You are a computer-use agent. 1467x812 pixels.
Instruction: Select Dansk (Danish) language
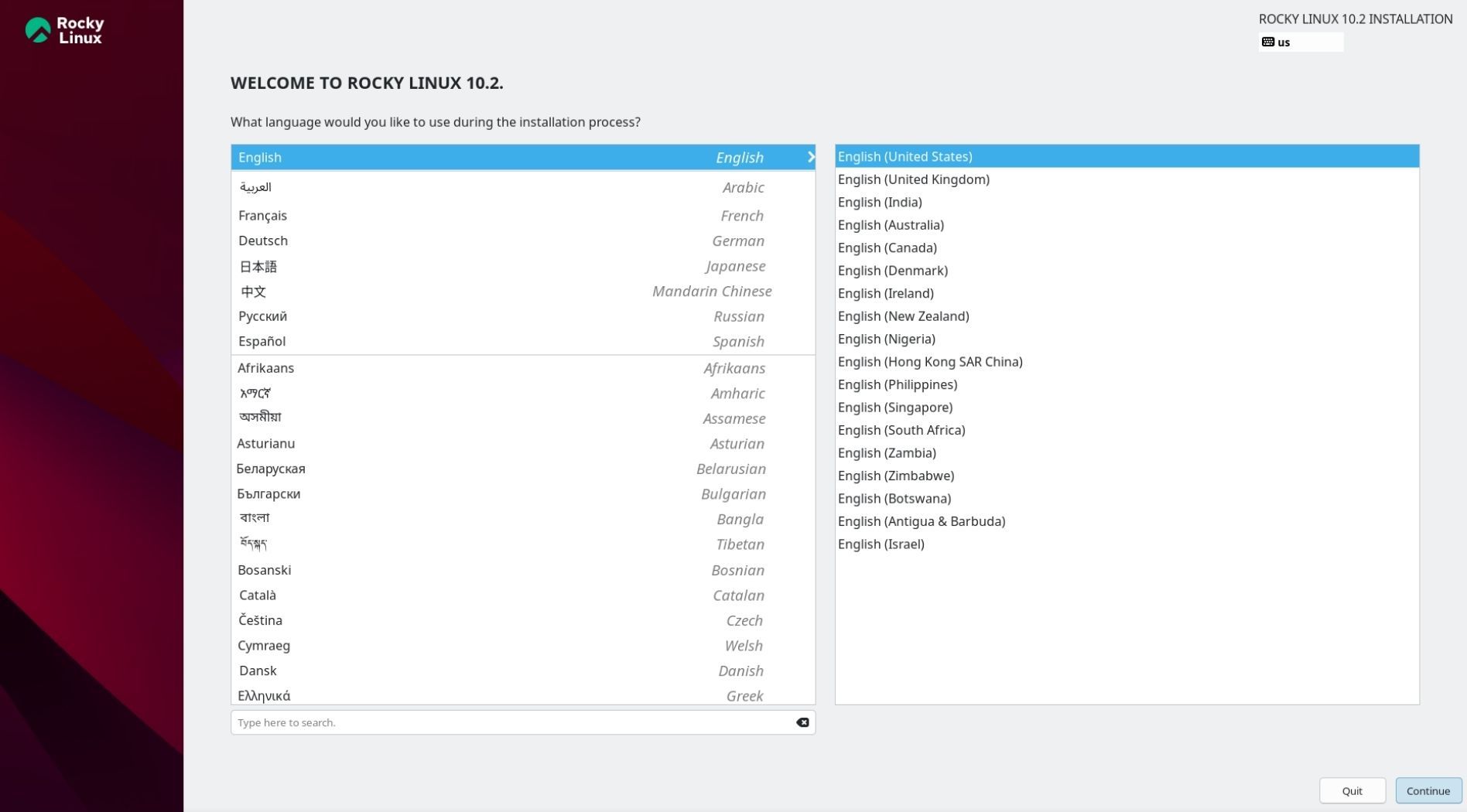click(x=523, y=670)
